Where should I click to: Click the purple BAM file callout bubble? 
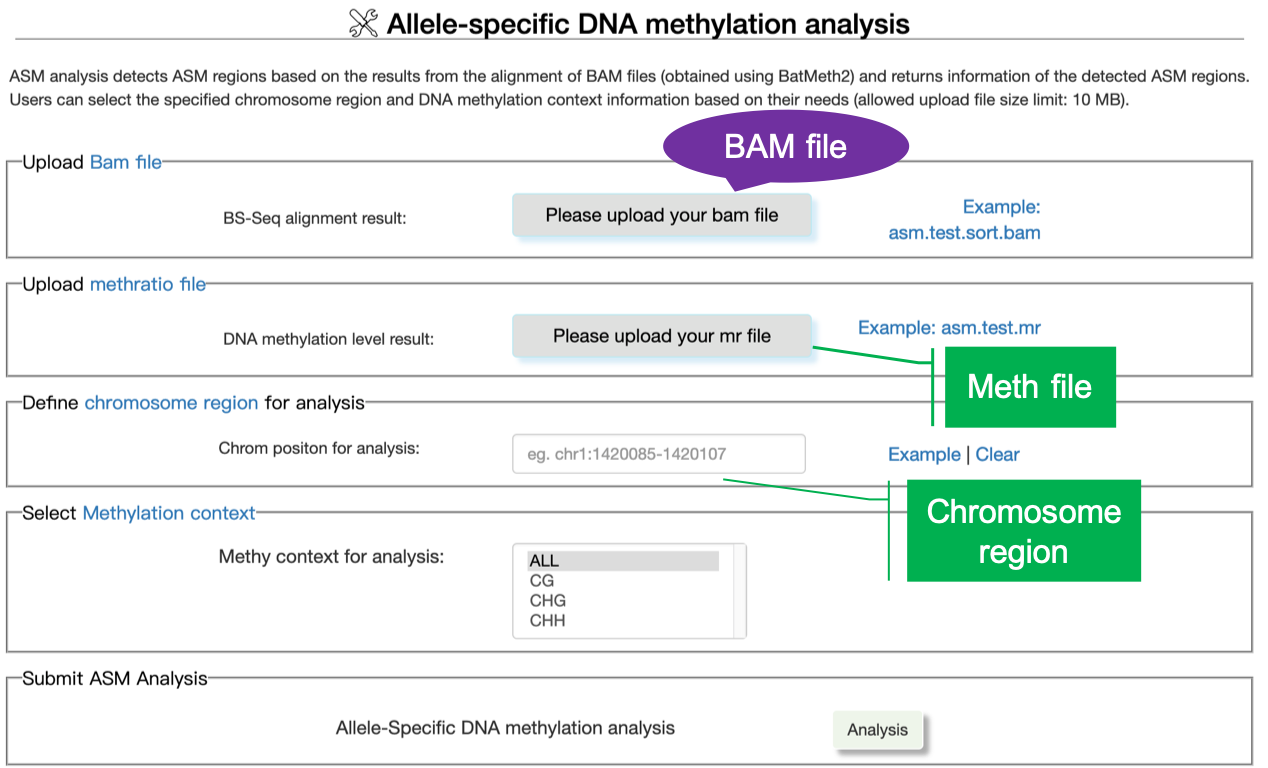click(x=785, y=146)
